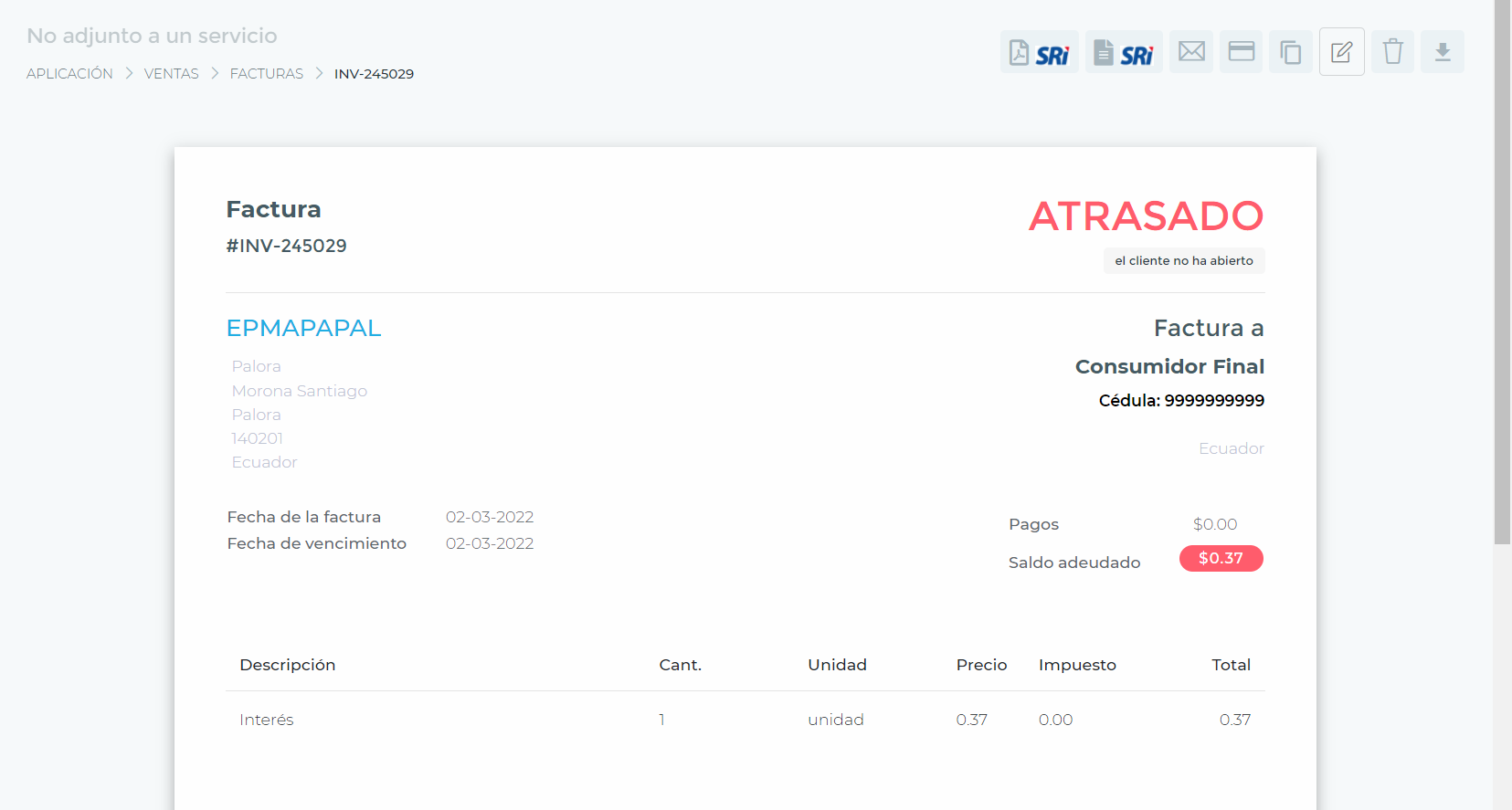
Task: Click the Consumidor Final client name
Action: [1169, 366]
